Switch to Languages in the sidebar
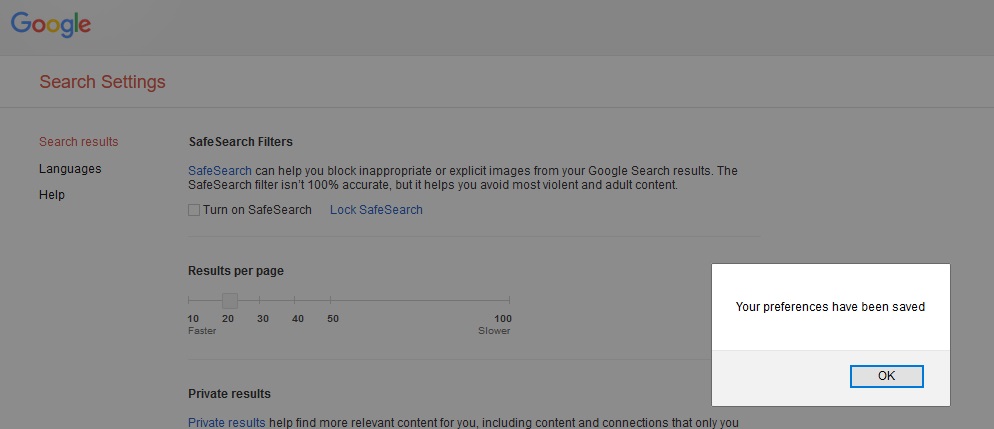Image resolution: width=994 pixels, height=429 pixels. 70,169
